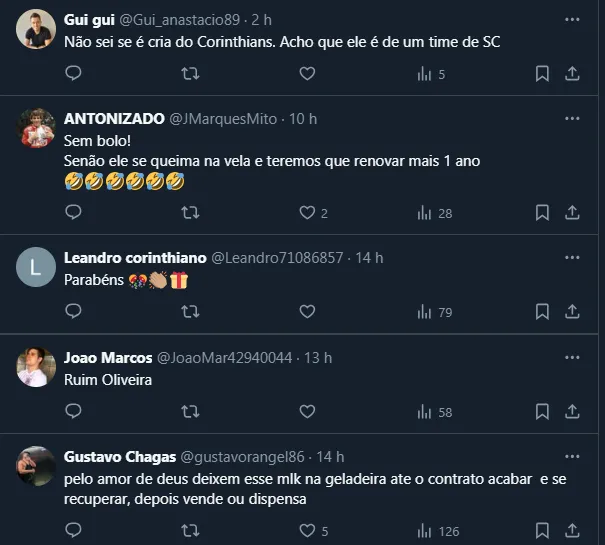The width and height of the screenshot is (605, 545).
Task: Open more options on Gui gui's tweet
Action: coord(571,19)
